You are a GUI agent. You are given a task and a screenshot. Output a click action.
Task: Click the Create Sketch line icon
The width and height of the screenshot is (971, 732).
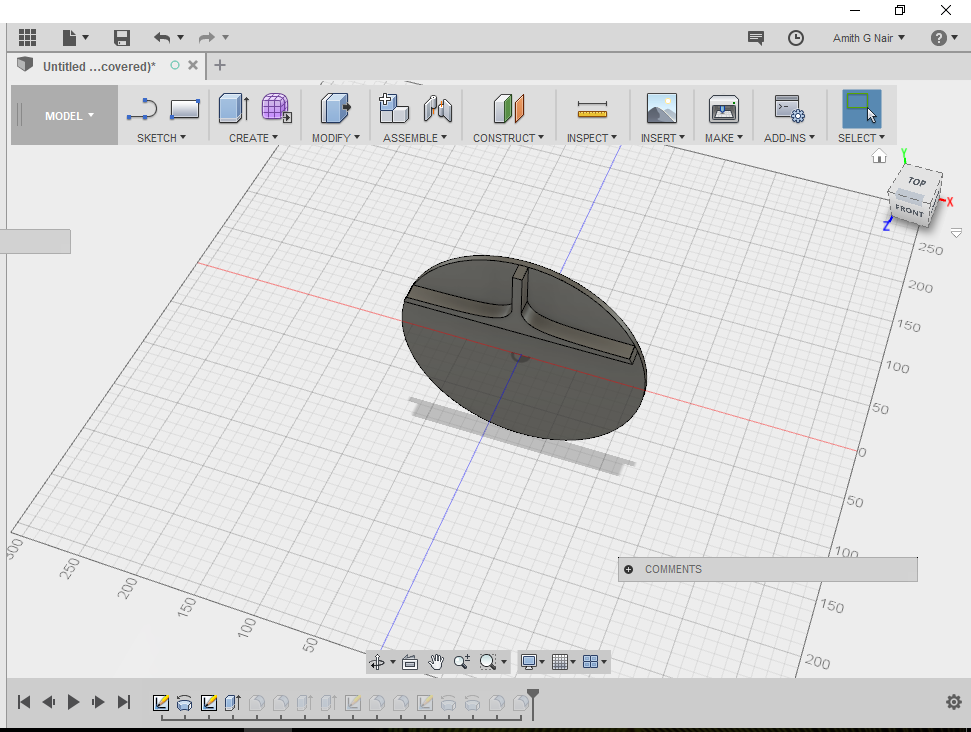(x=143, y=108)
